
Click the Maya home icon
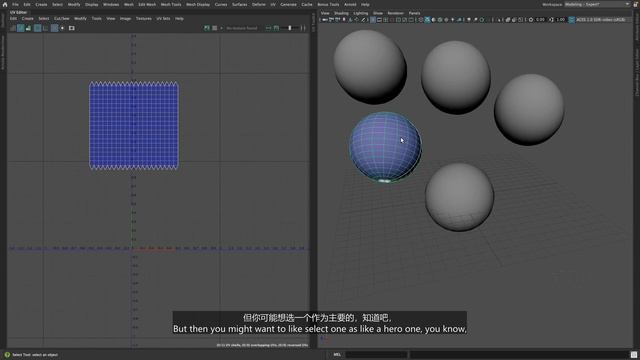[x=5, y=4]
